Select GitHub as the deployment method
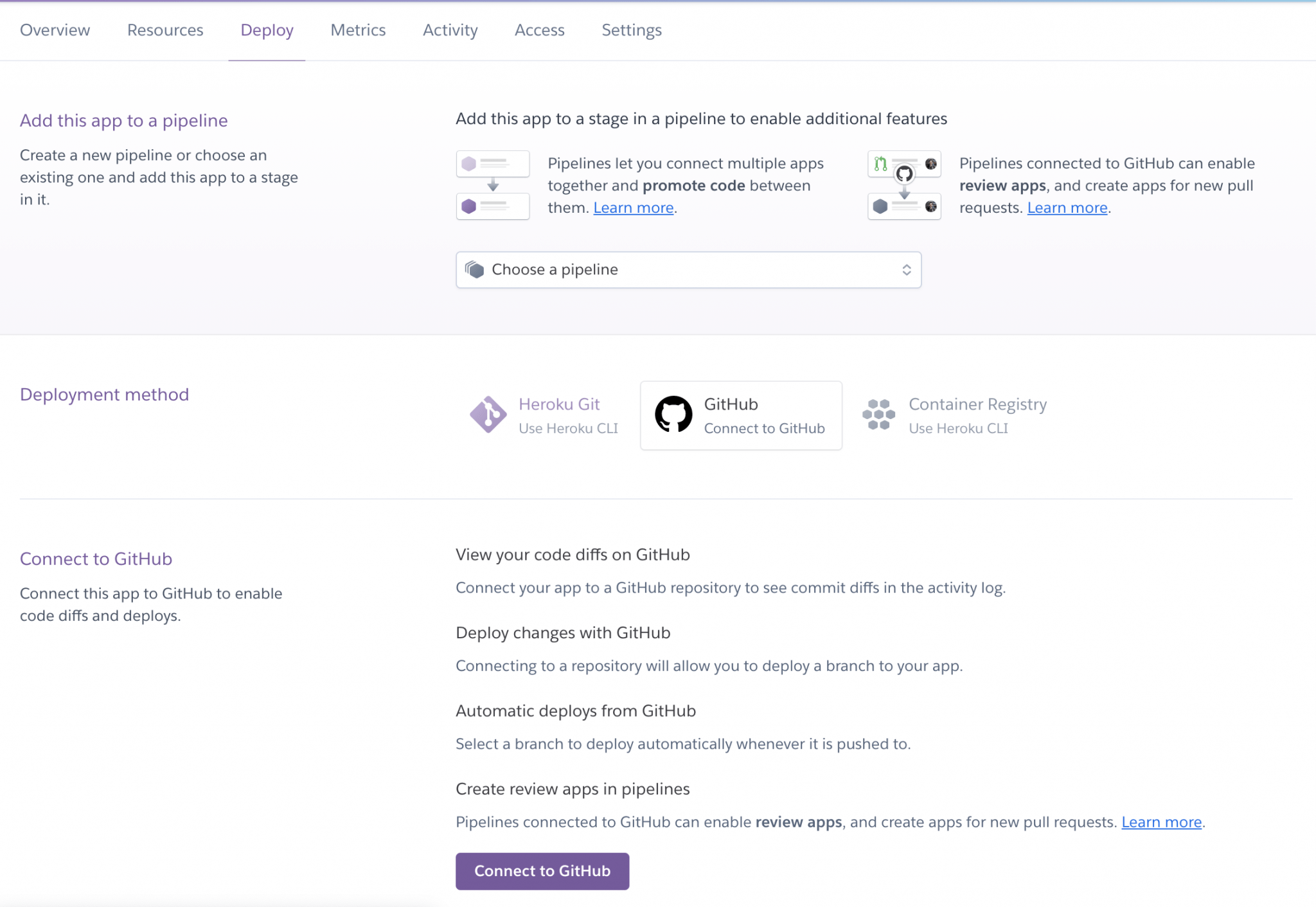This screenshot has height=907, width=1316. coord(741,415)
